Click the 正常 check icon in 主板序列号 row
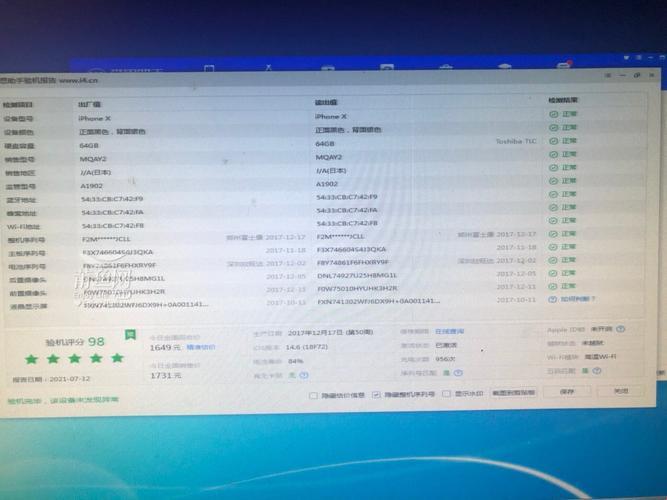 (553, 247)
